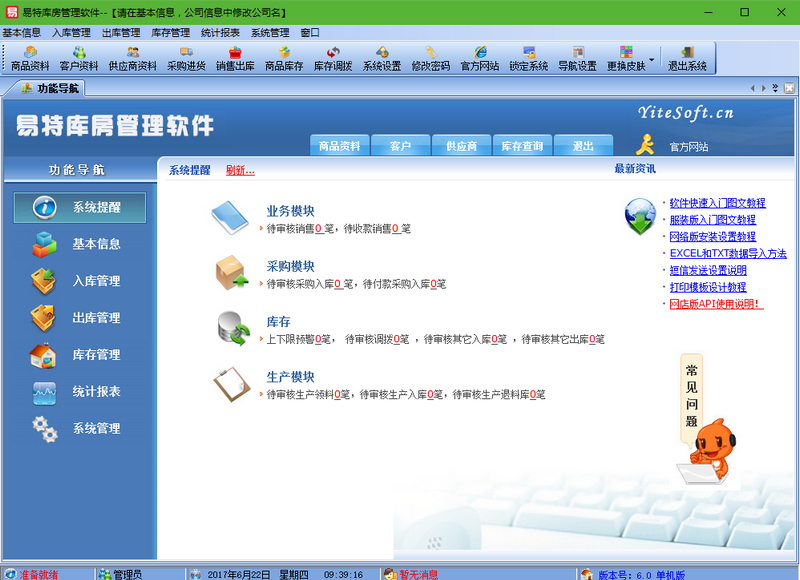Open 商品资料 toolbar icon
This screenshot has height=580, width=800.
pyautogui.click(x=30, y=59)
